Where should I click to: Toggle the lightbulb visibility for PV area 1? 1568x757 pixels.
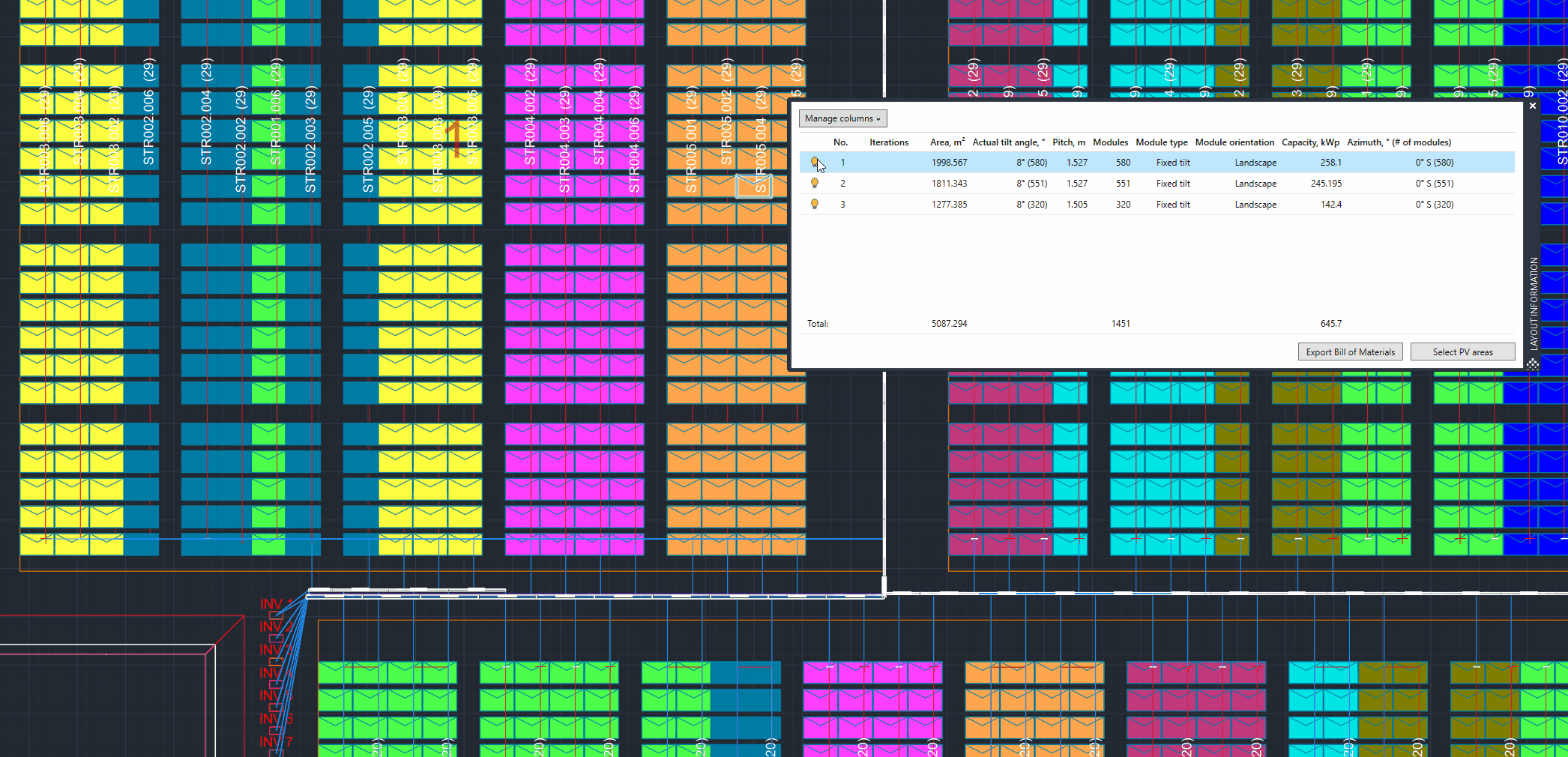(815, 162)
